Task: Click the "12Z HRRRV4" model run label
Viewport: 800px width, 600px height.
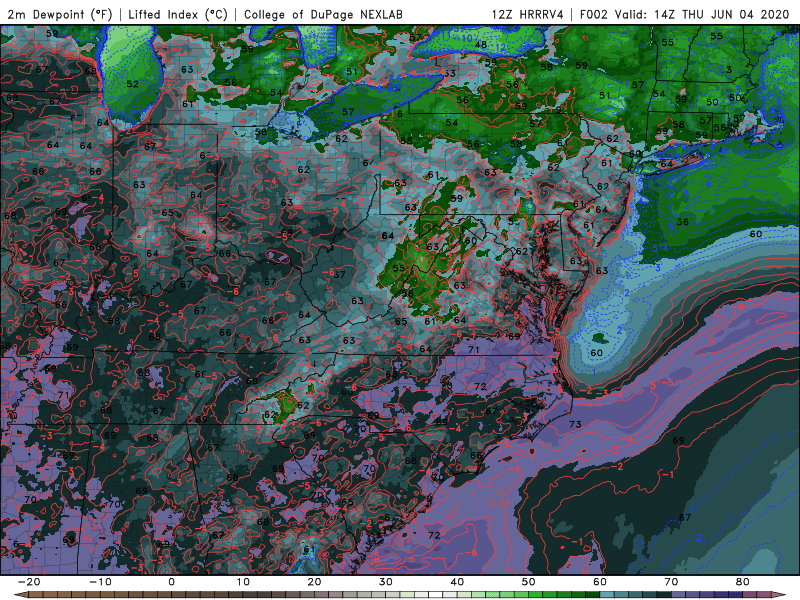Action: [x=528, y=14]
